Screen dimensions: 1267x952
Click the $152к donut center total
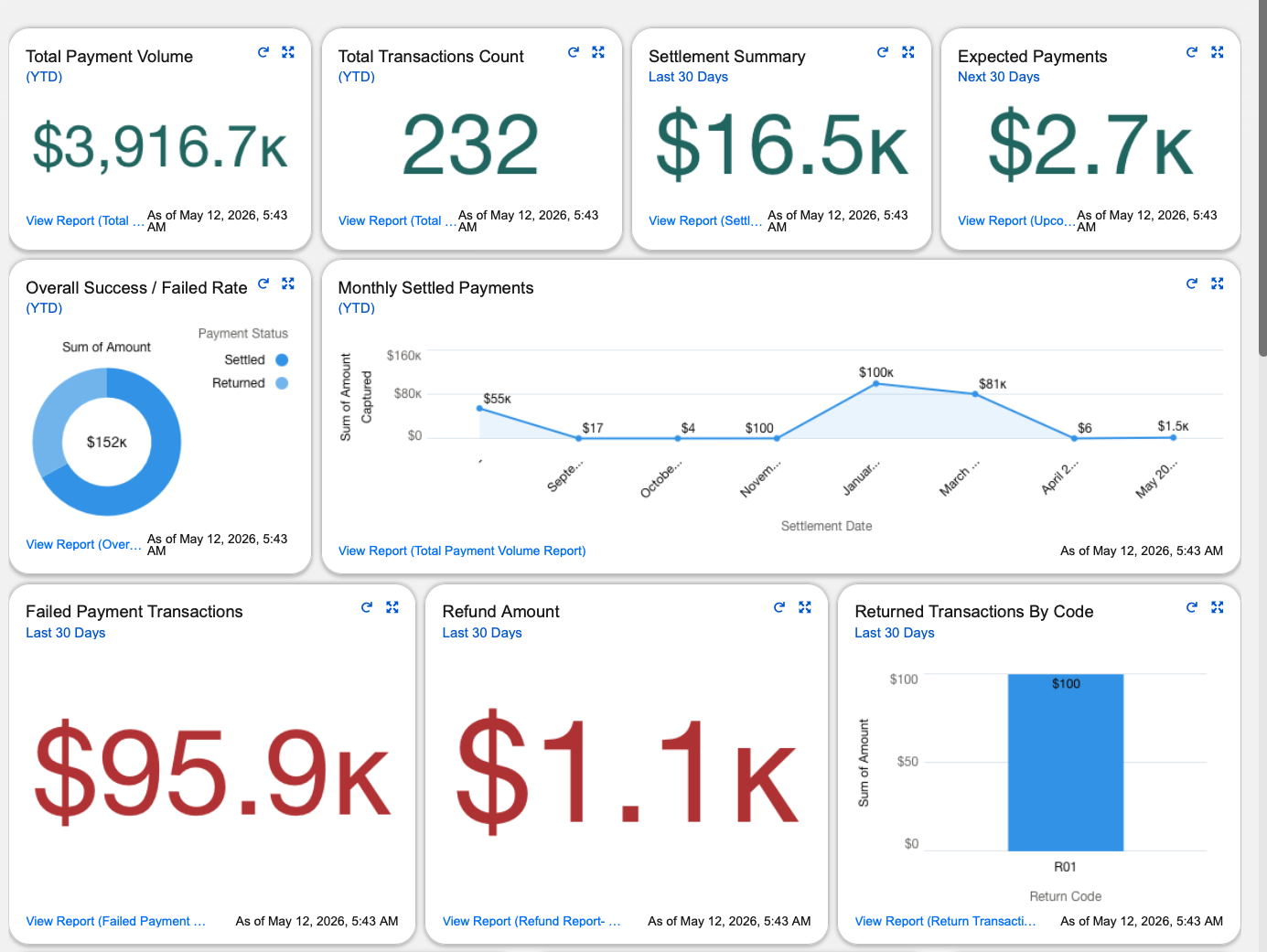107,443
